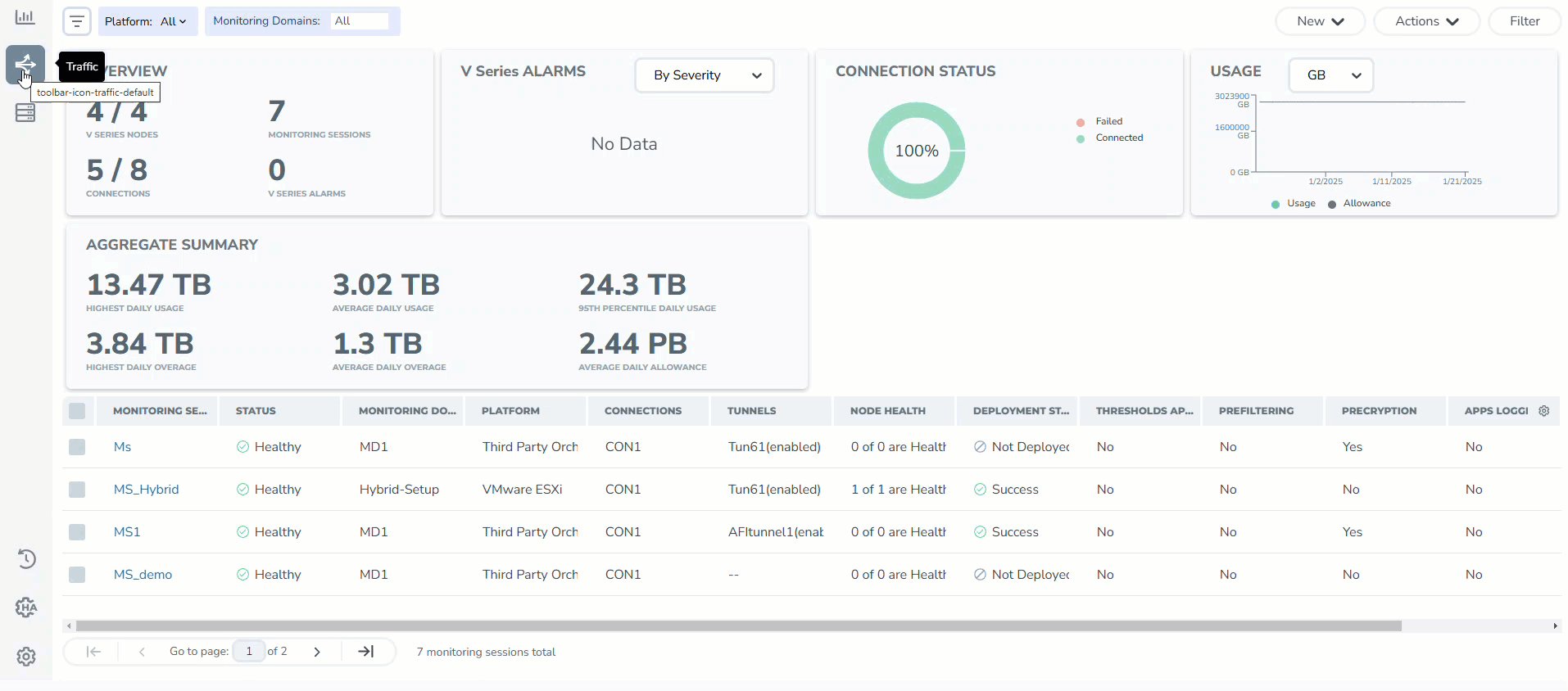The height and width of the screenshot is (691, 1568).
Task: Open the GB usage unit dropdown
Action: click(1330, 75)
